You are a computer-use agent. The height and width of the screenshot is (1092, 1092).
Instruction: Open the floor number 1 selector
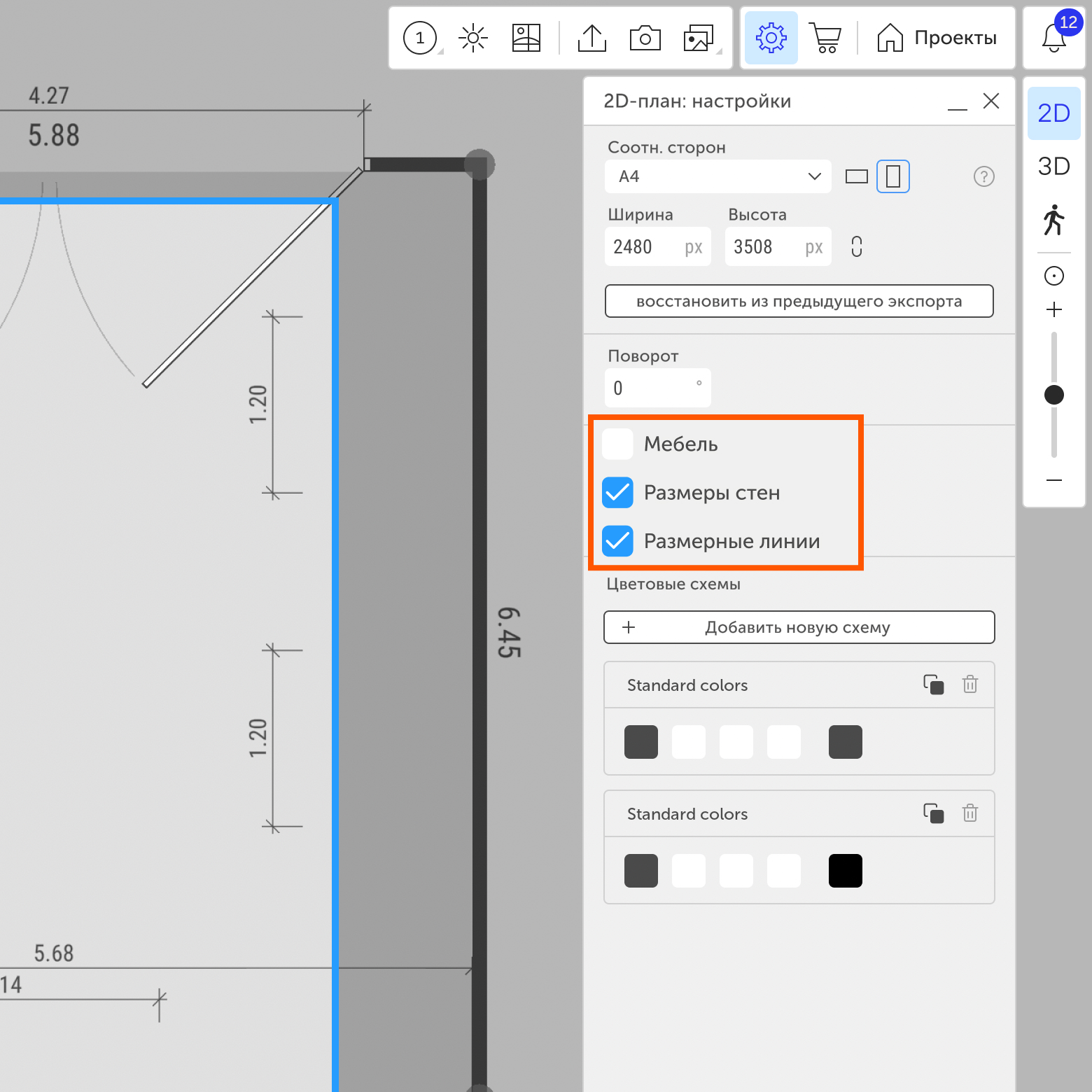click(420, 38)
